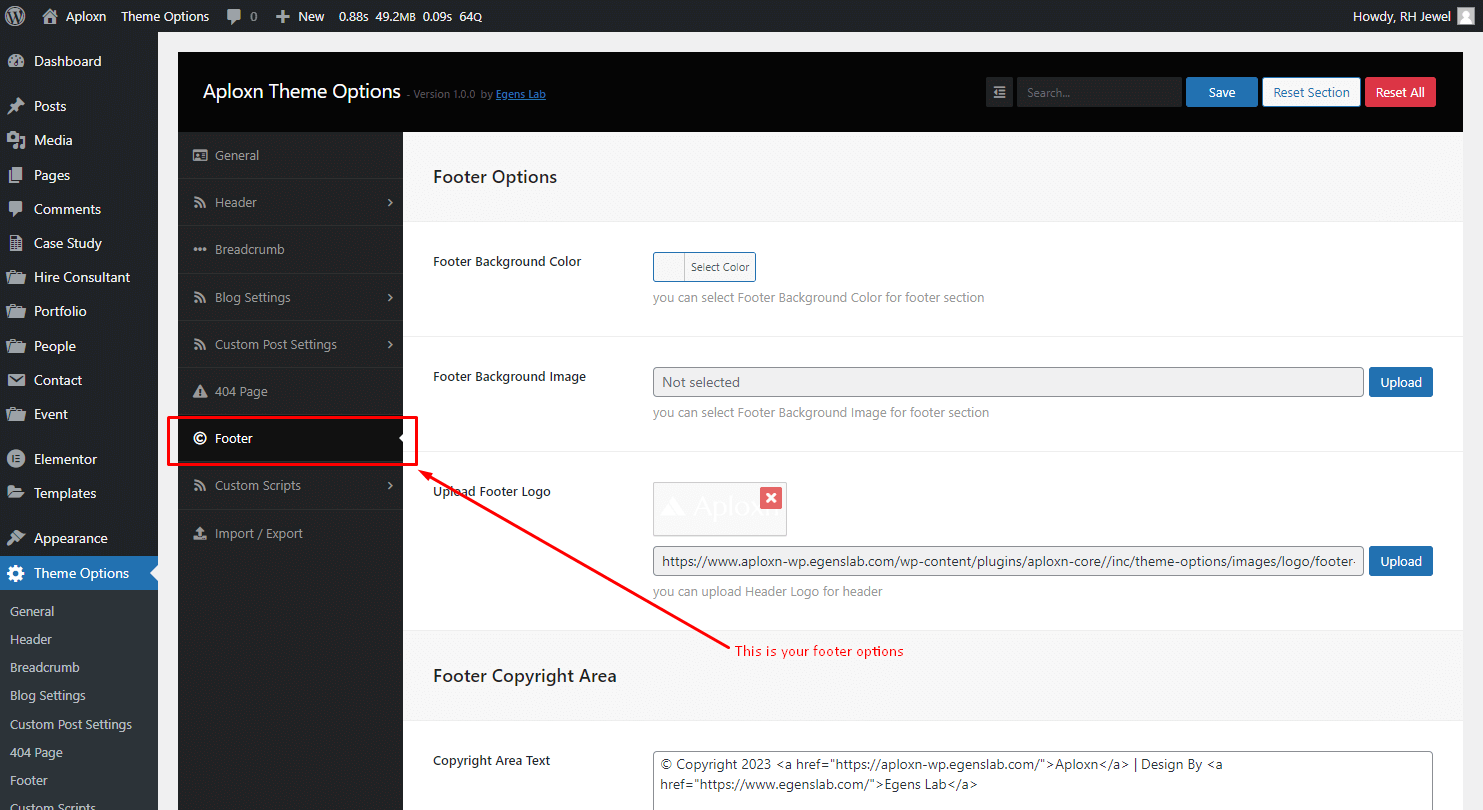
Task: Click the Hire Consultant folder icon
Action: (16, 277)
